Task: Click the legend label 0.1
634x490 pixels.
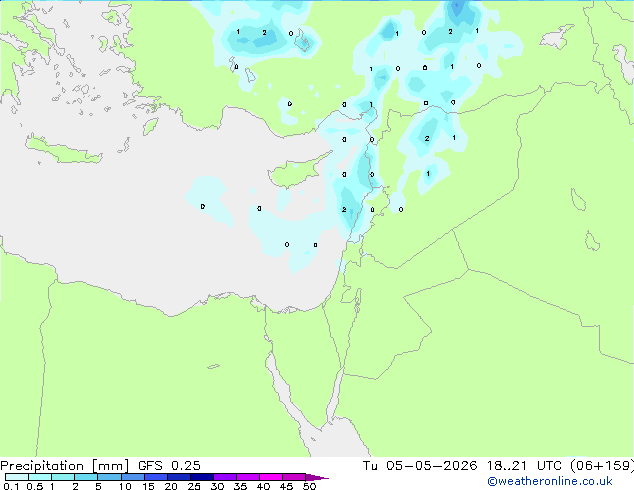Action: click(11, 486)
